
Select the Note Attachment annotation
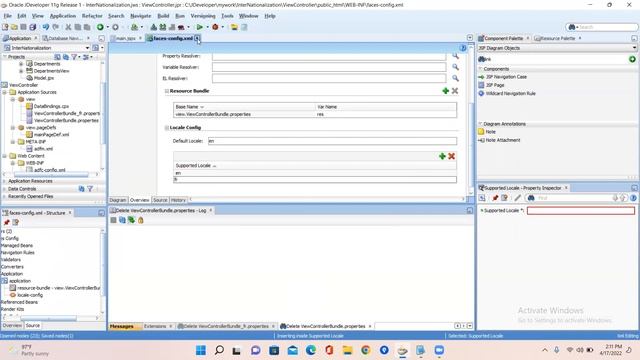pos(503,140)
